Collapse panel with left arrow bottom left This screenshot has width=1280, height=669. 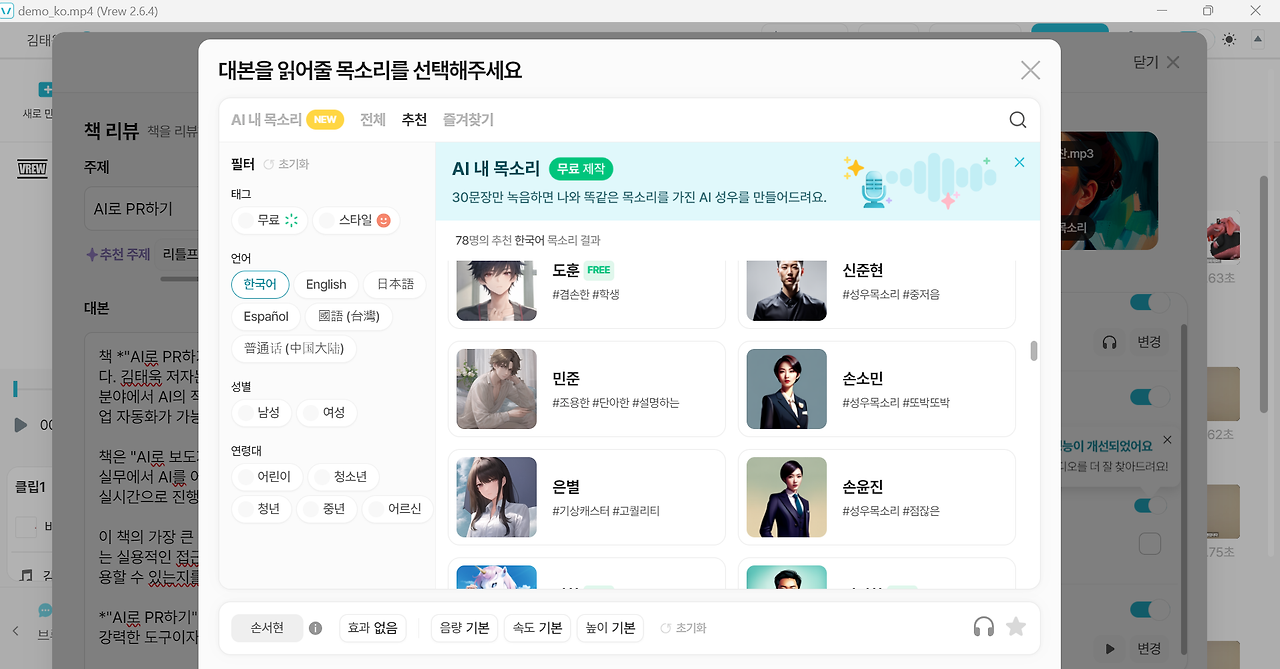(15, 631)
